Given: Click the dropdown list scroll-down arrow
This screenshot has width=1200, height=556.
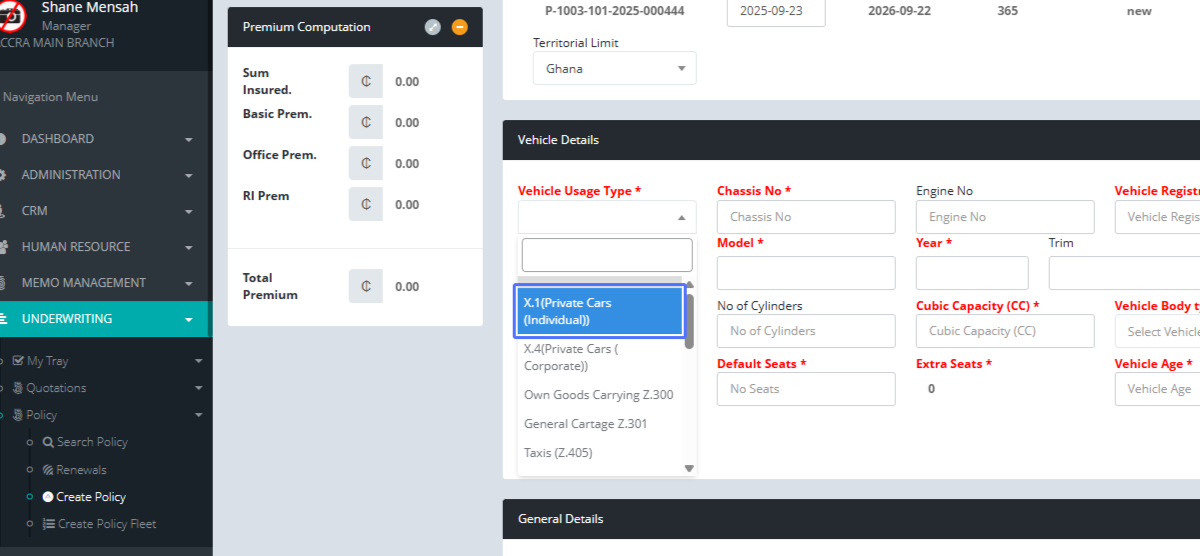Looking at the screenshot, I should [x=688, y=468].
